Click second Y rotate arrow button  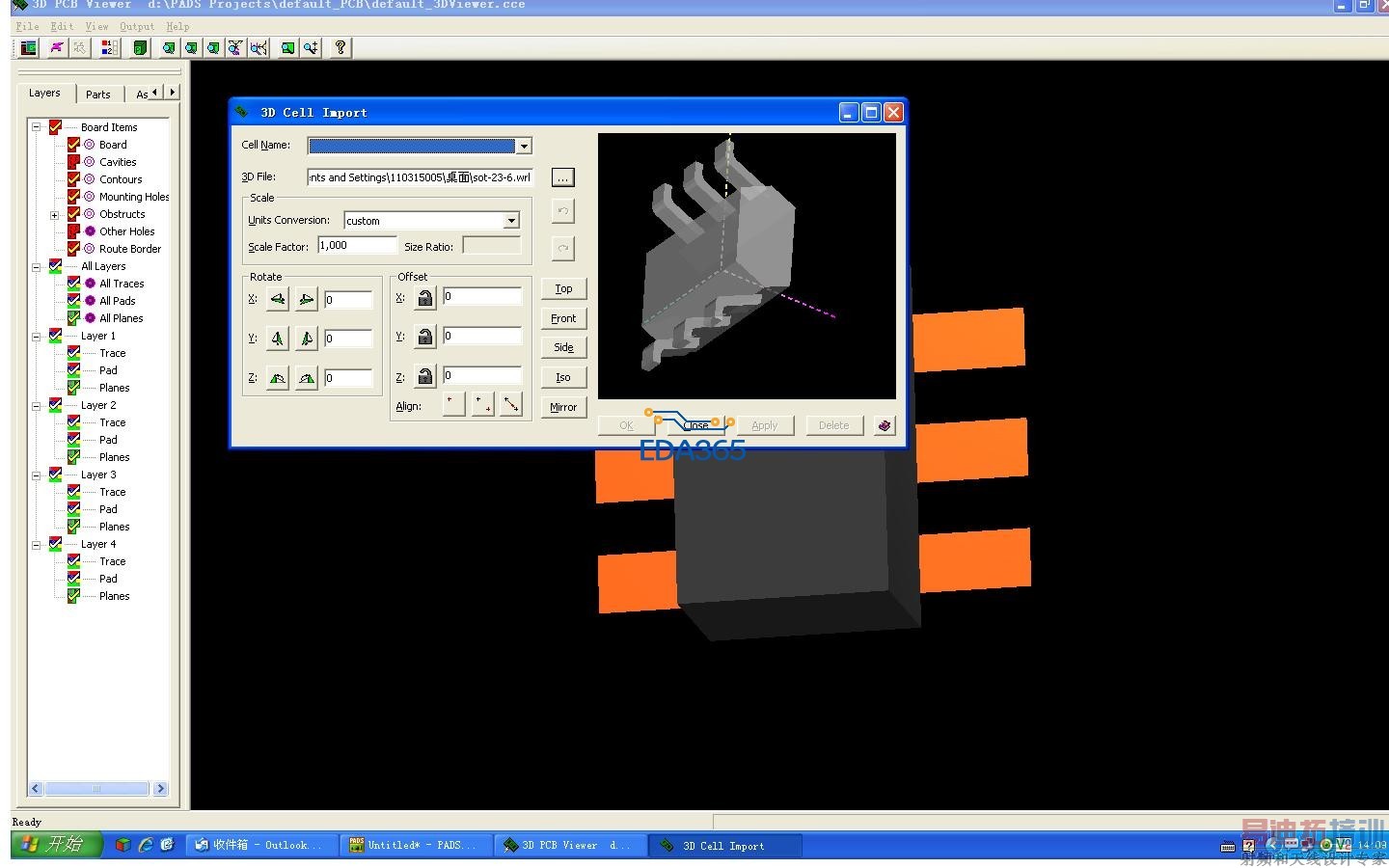[x=306, y=339]
